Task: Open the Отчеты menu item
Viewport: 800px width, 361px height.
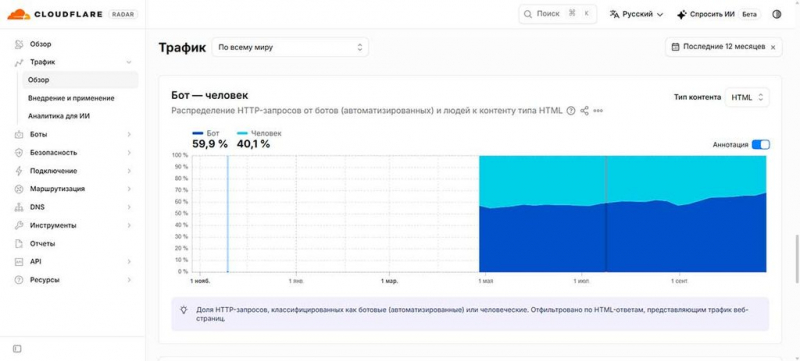Action: tap(73, 244)
